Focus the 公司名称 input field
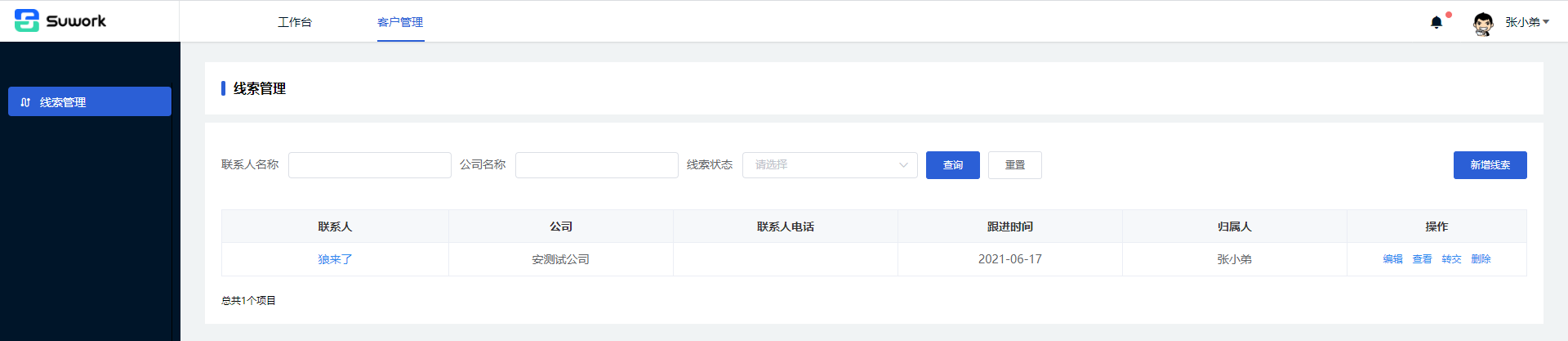The width and height of the screenshot is (1568, 341). click(597, 165)
